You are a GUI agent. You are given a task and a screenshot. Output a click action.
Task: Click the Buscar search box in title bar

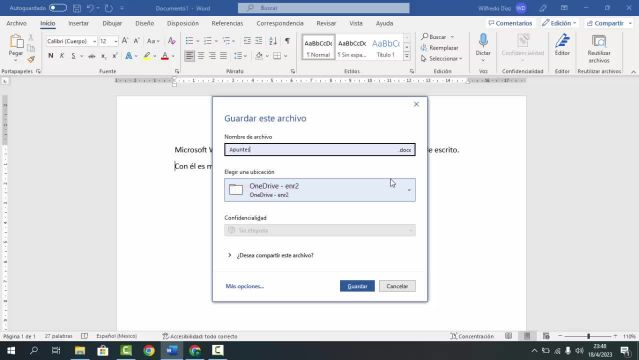pos(324,8)
